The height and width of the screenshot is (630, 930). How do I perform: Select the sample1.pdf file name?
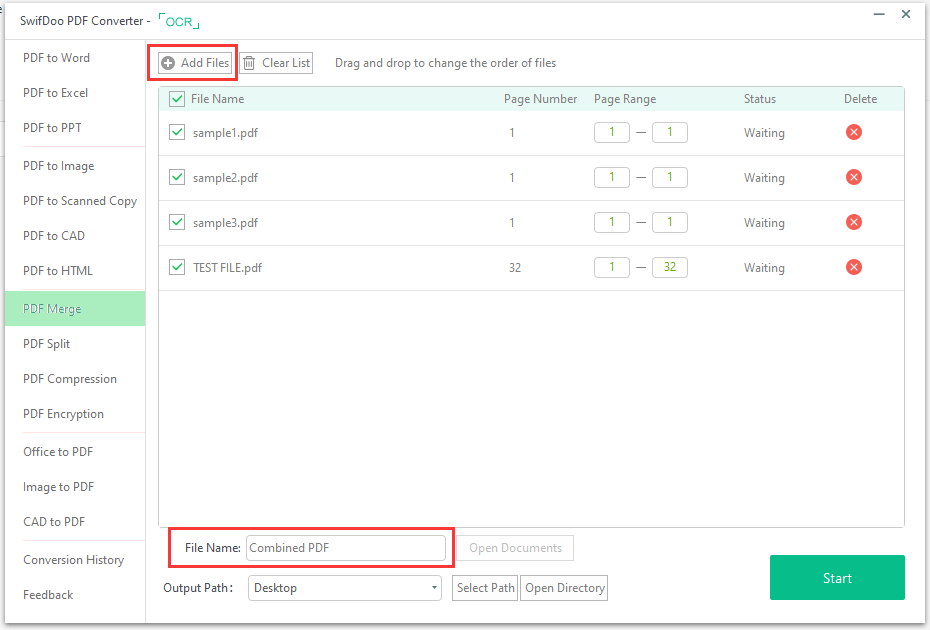tap(225, 133)
